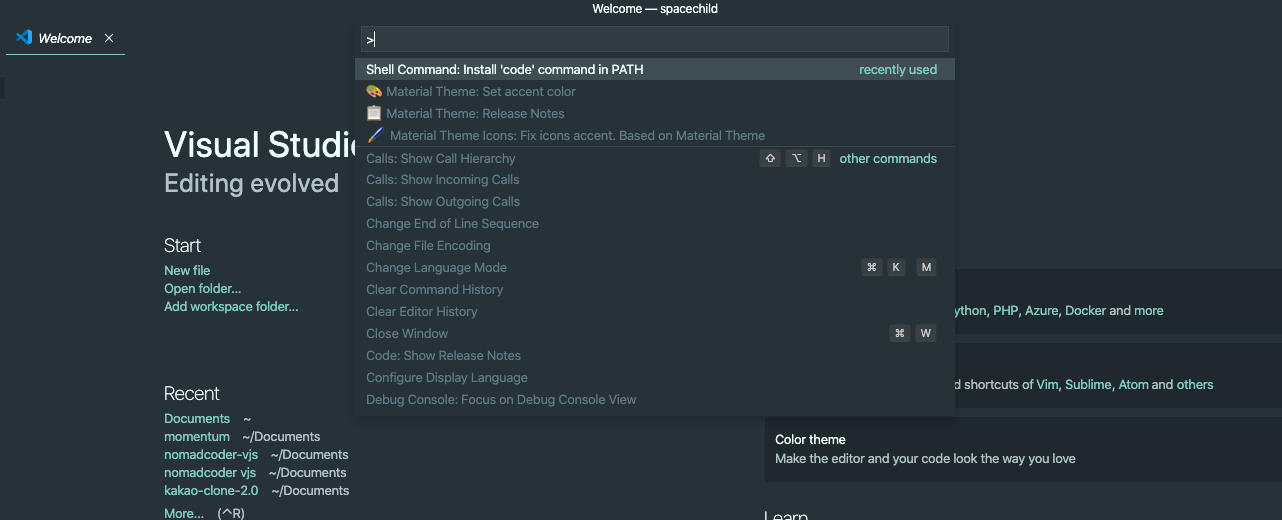Choose Material Theme Icons: Fix icons accent

(x=655, y=135)
